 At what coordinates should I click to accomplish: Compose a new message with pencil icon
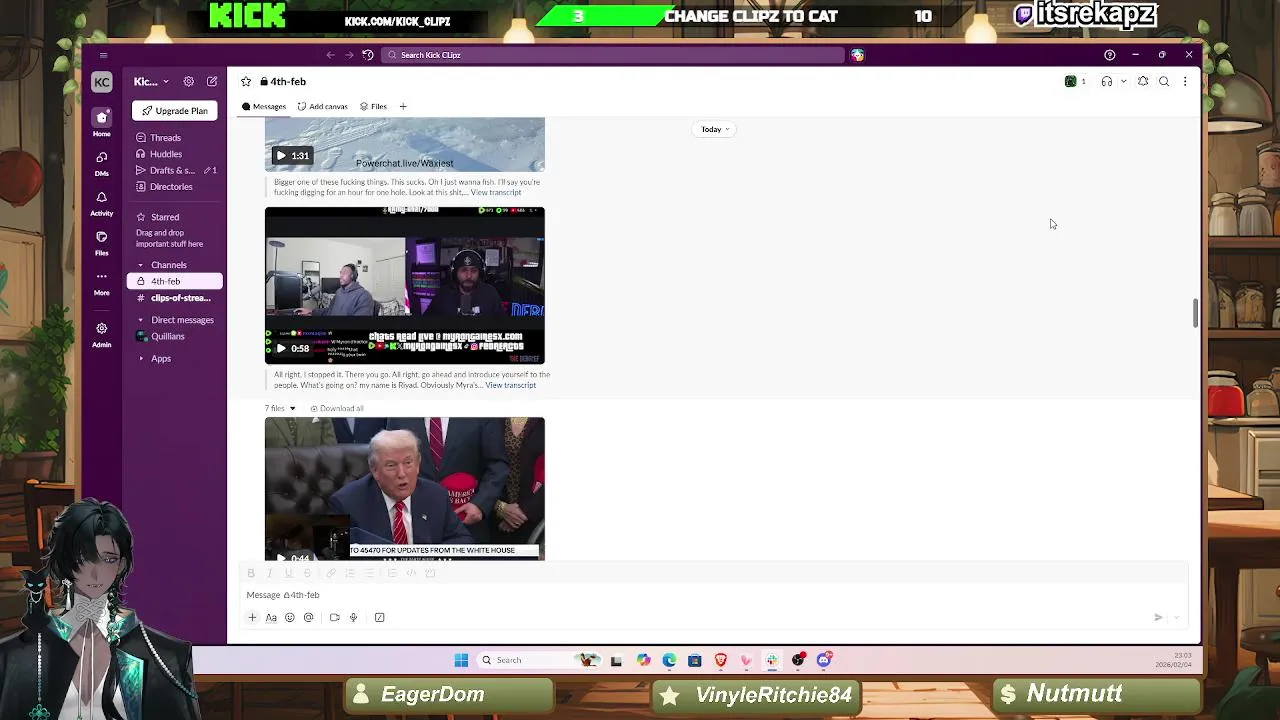(x=212, y=81)
